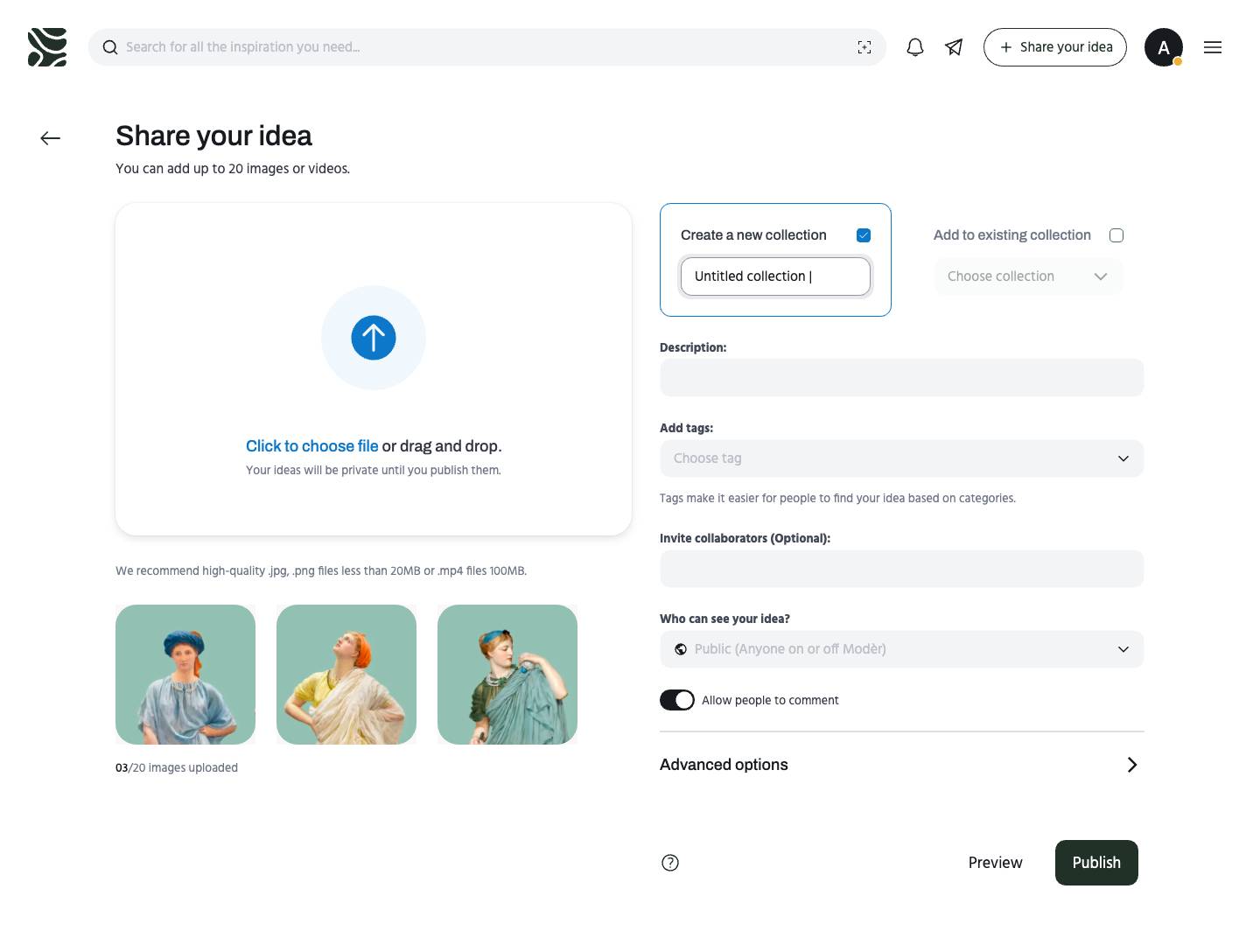The image size is (1260, 952).
Task: Open the Choose collection dropdown
Action: coord(1027,276)
